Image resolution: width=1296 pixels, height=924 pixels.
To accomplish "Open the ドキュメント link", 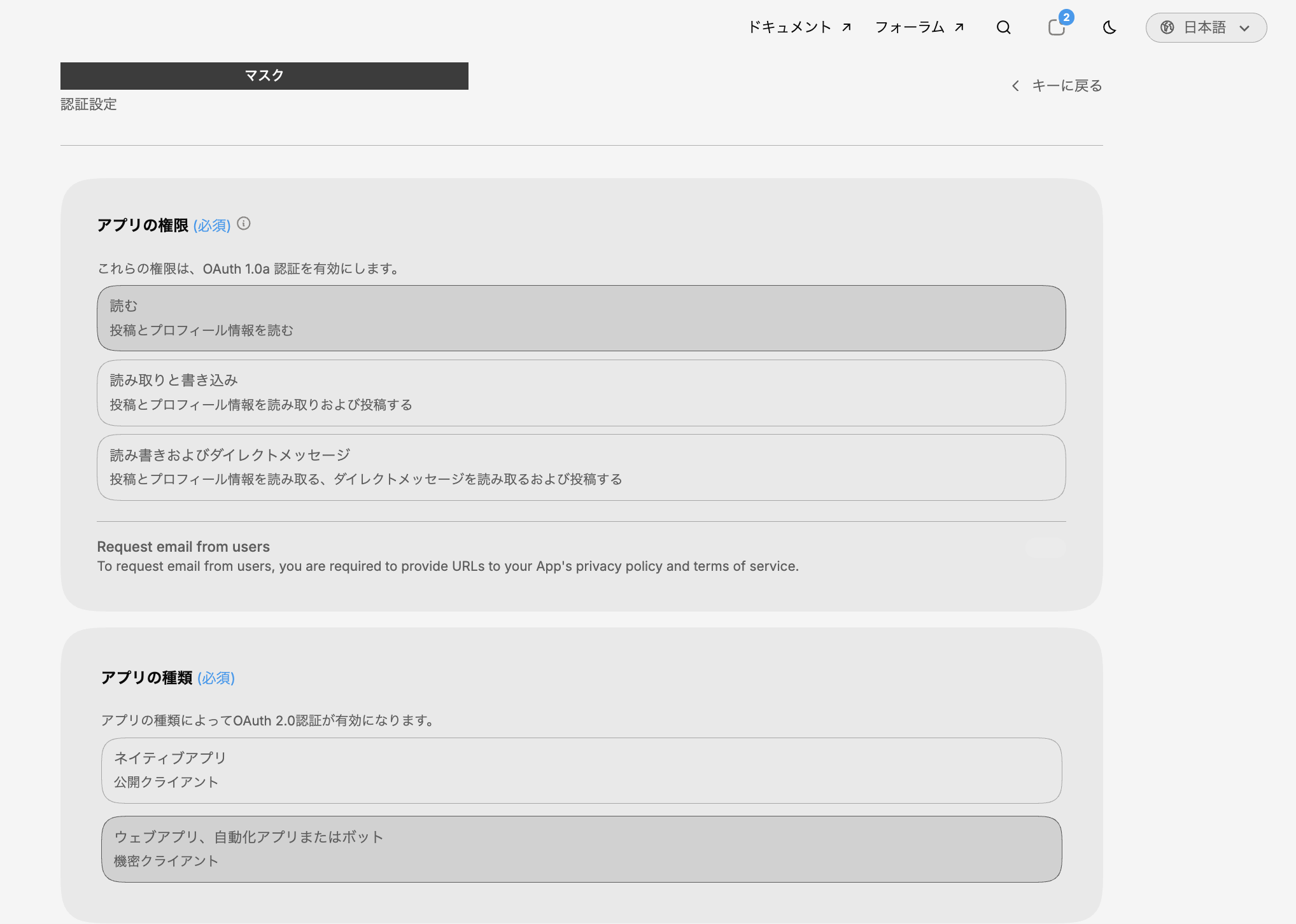I will pos(799,27).
